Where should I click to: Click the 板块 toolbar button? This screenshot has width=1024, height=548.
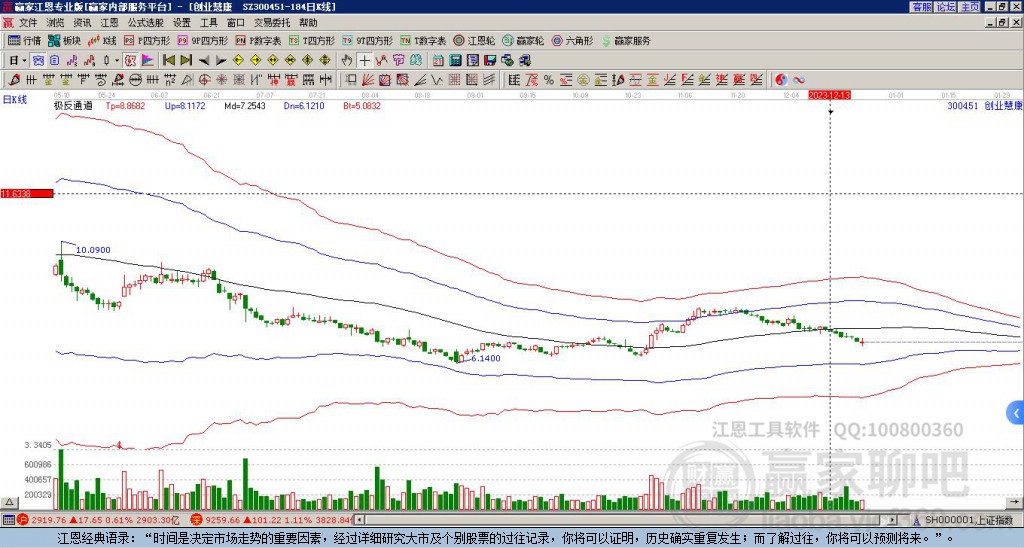tap(65, 40)
